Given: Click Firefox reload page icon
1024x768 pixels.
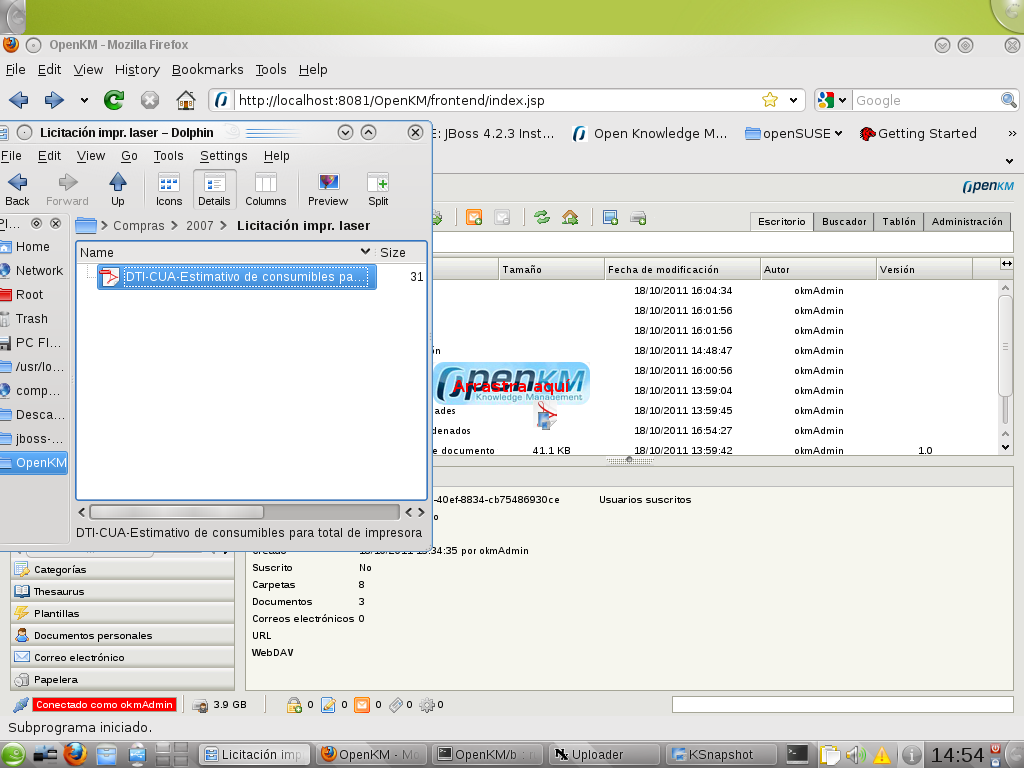Looking at the screenshot, I should coord(114,100).
